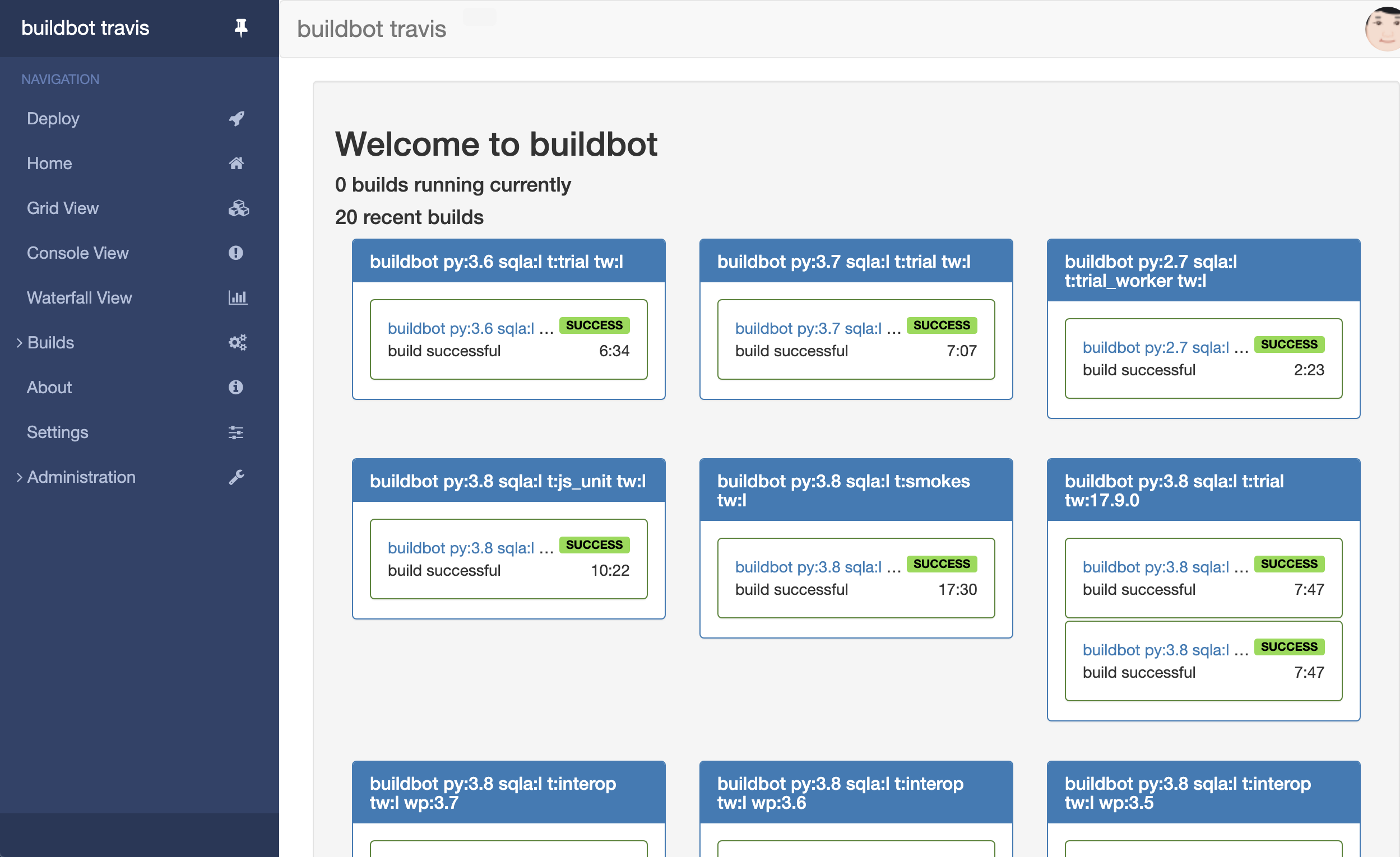1400x857 pixels.
Task: Click the pin sidebar icon
Action: 241,27
